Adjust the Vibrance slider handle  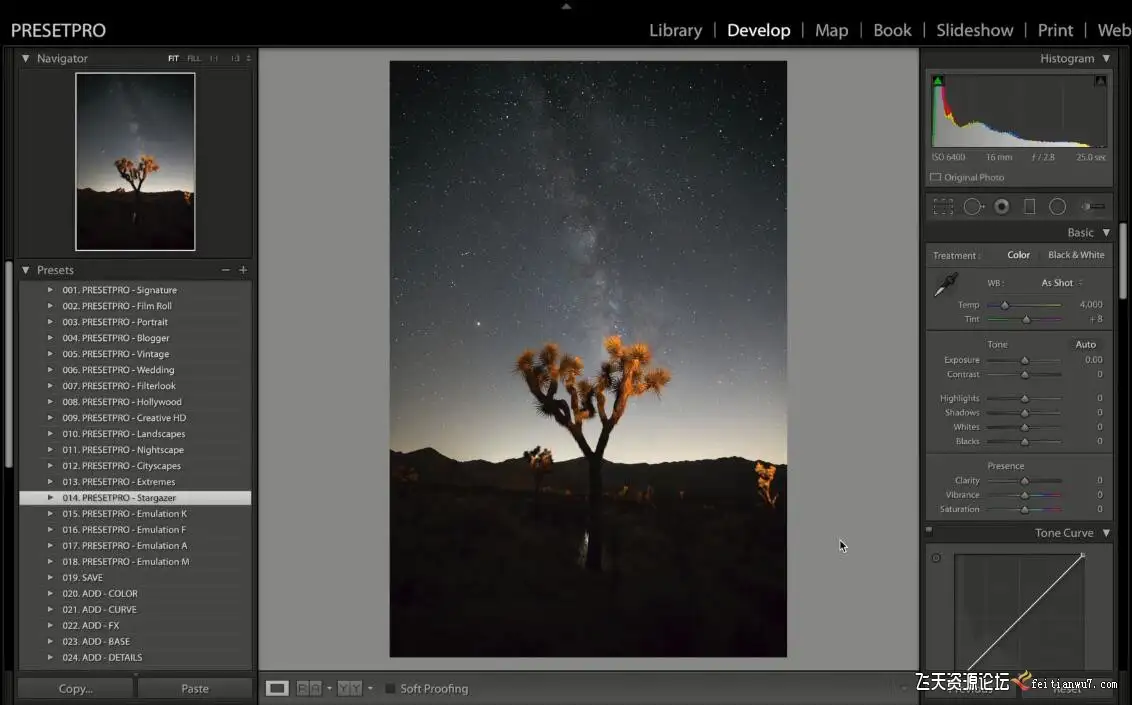(1024, 495)
